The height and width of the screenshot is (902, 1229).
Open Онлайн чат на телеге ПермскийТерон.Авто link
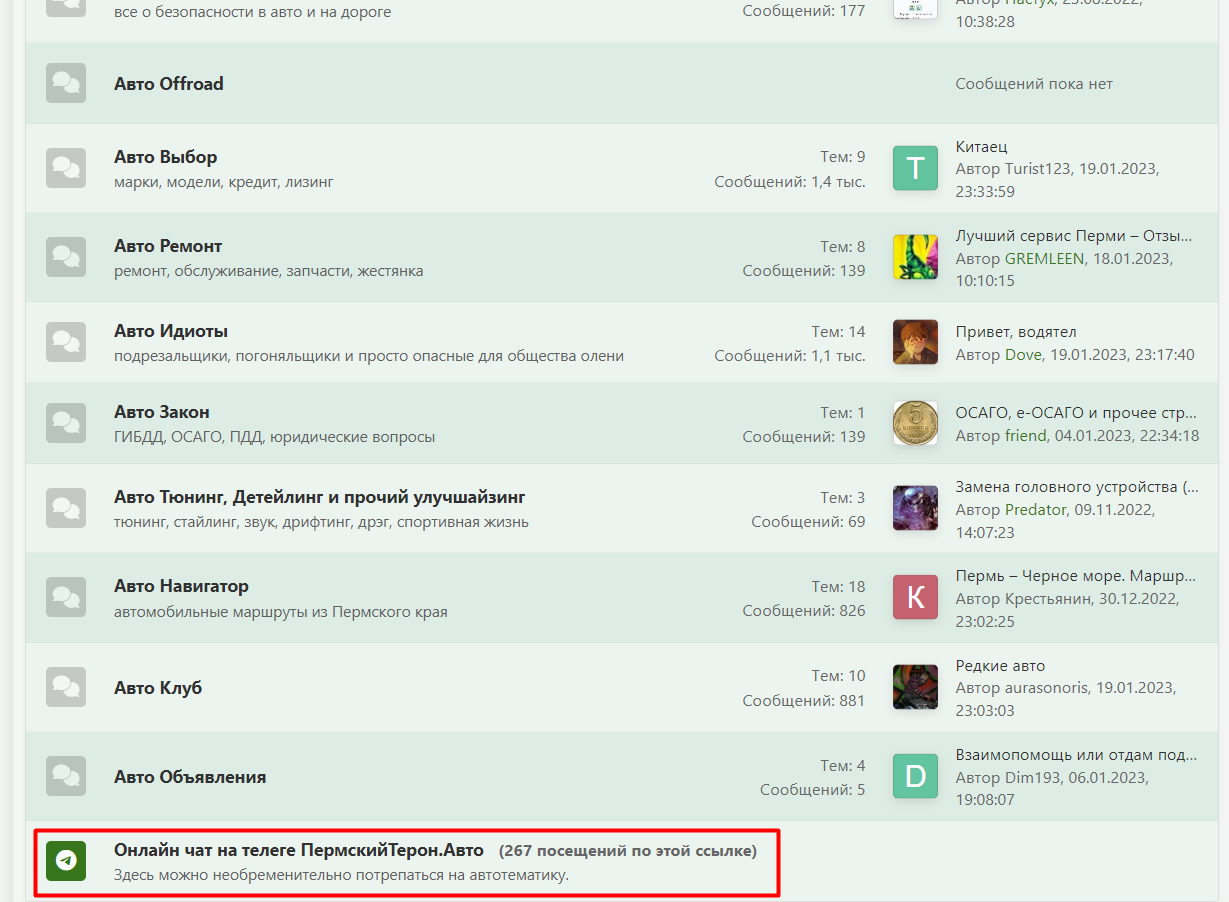[x=299, y=850]
